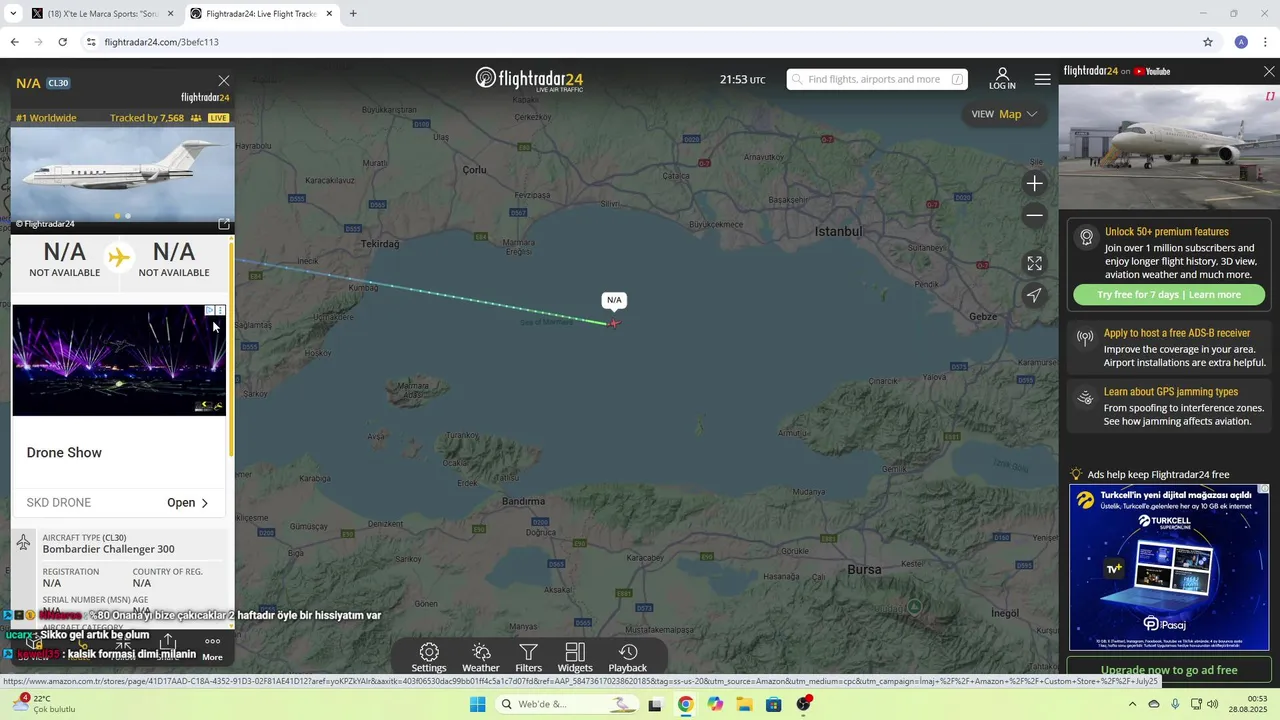Open Google Chrome from taskbar
Screen dimensions: 1280x720
pos(685,704)
